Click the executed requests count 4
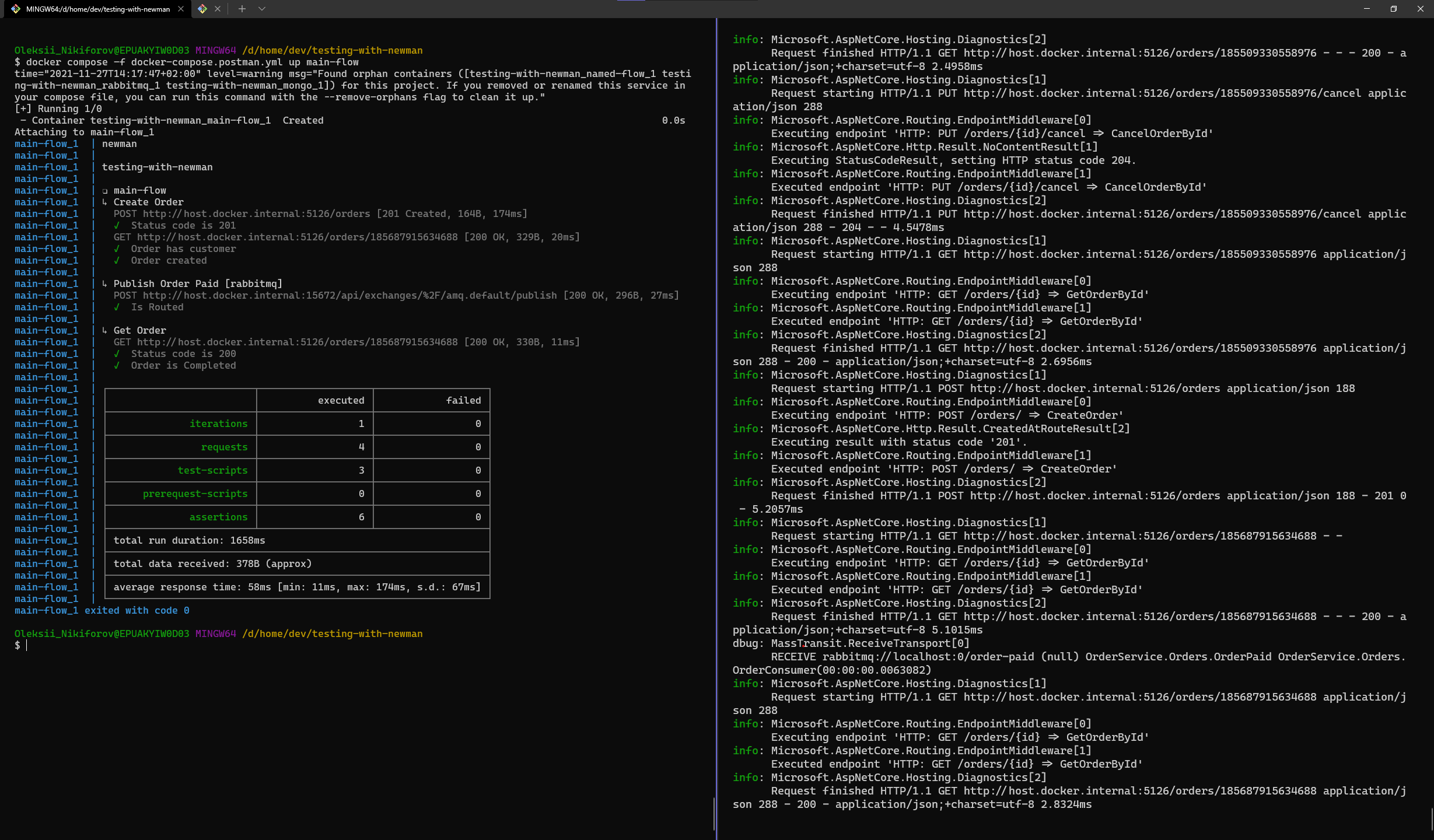This screenshot has width=1434, height=840. (x=361, y=447)
